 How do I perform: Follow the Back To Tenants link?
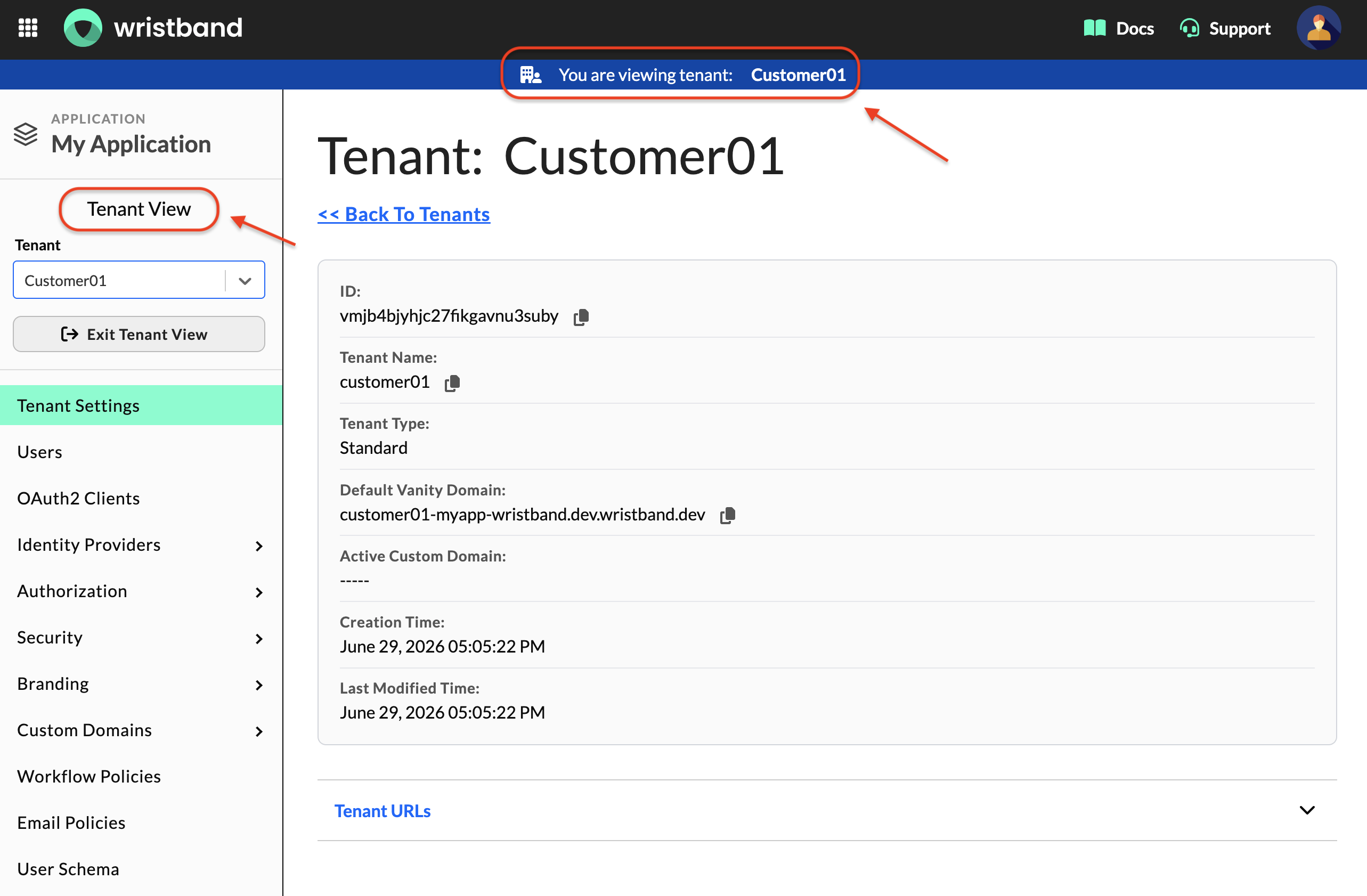(x=404, y=214)
